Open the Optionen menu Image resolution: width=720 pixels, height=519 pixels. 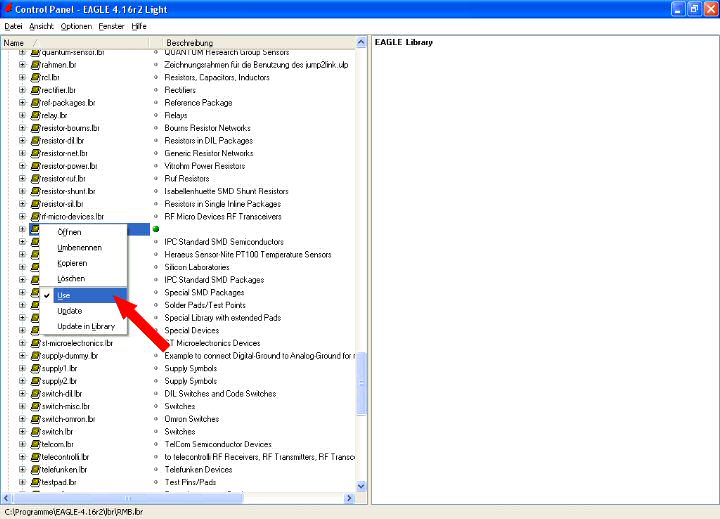(75, 25)
